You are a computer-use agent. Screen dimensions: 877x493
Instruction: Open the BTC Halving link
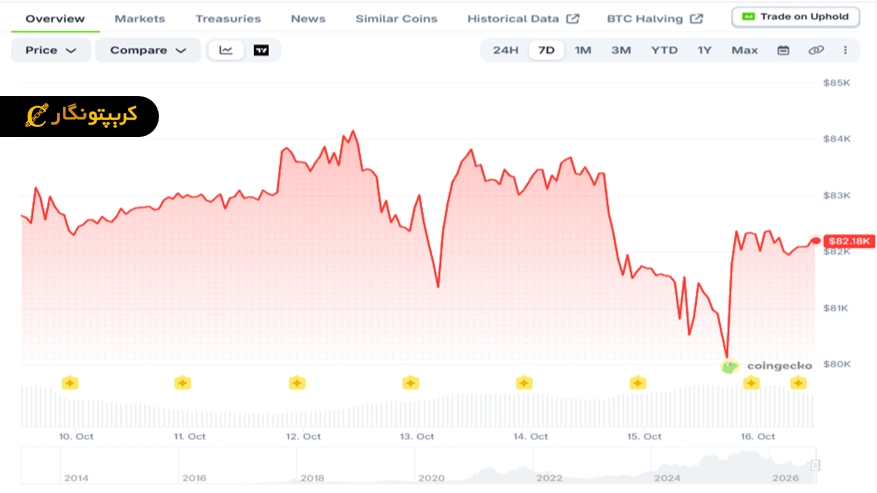point(654,18)
